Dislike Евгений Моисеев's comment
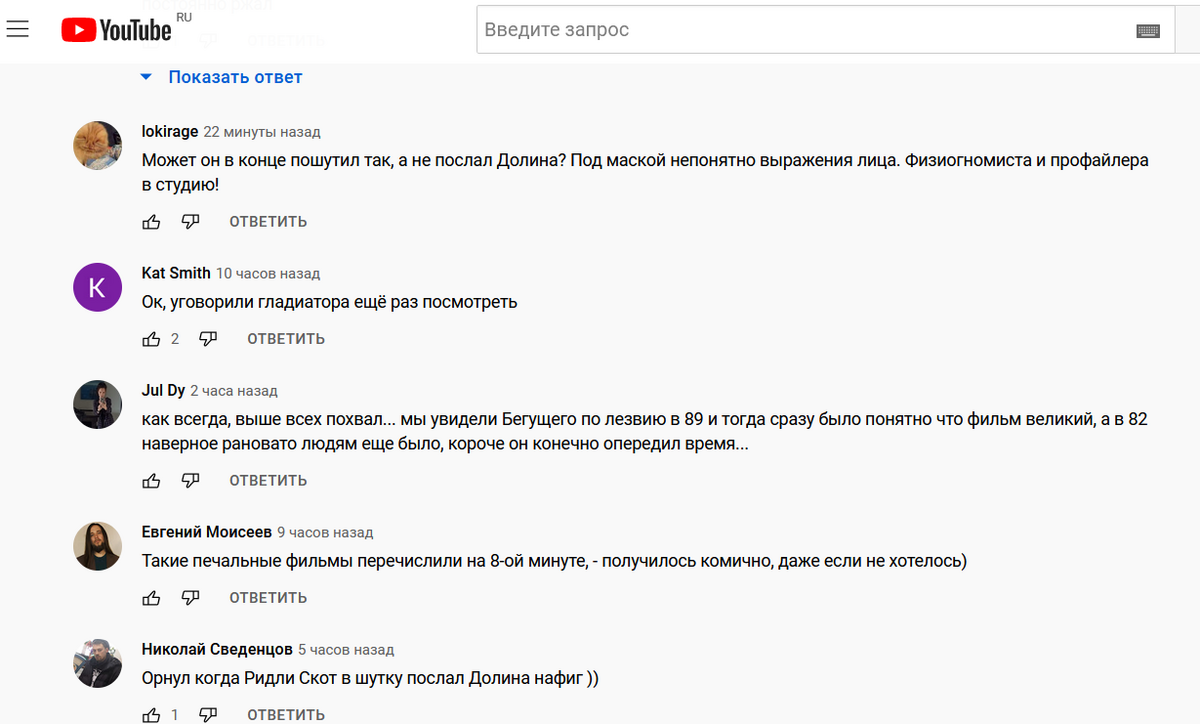 [x=190, y=598]
